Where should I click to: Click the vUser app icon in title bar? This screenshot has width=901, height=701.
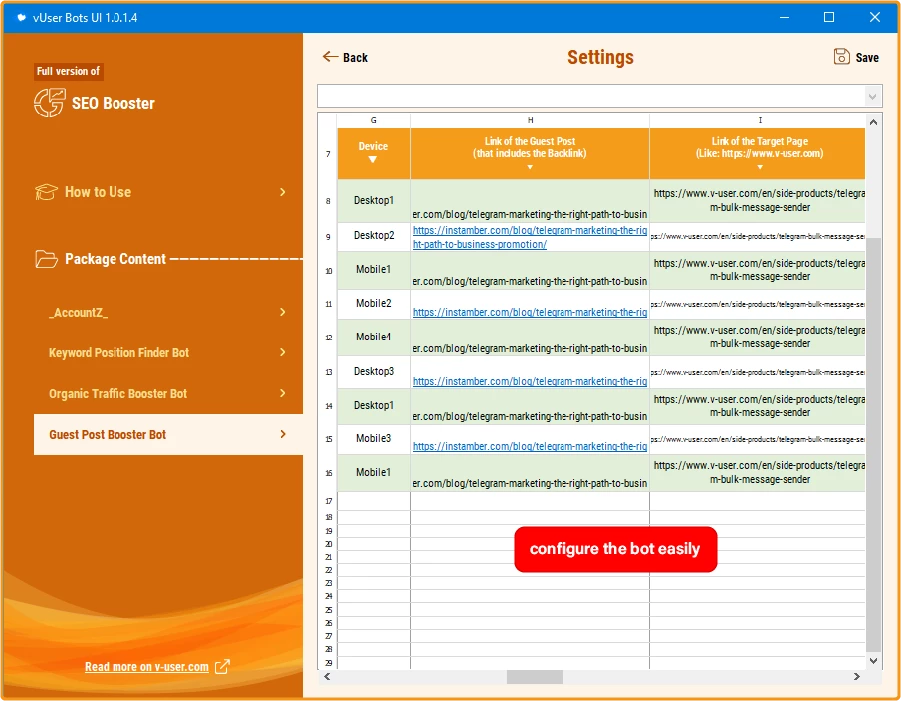pyautogui.click(x=21, y=17)
